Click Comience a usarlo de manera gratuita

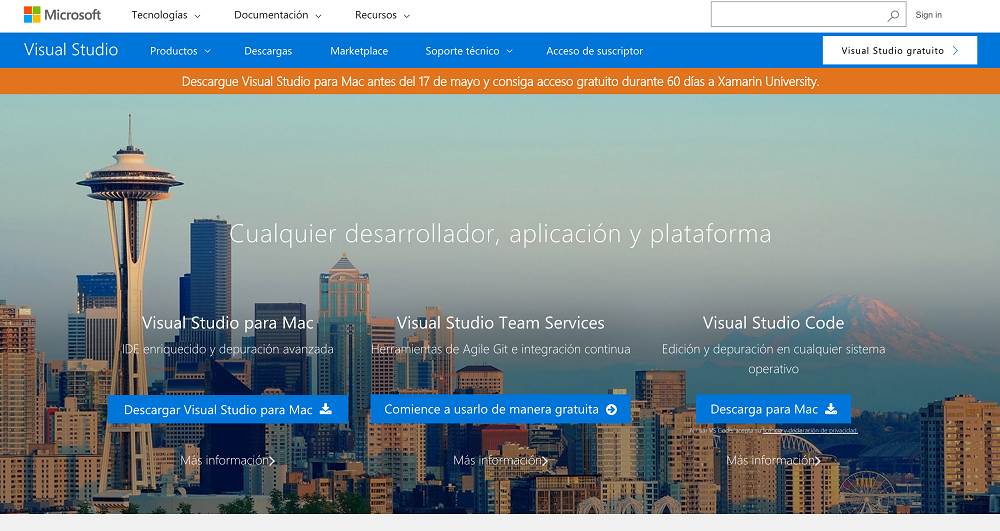click(501, 409)
